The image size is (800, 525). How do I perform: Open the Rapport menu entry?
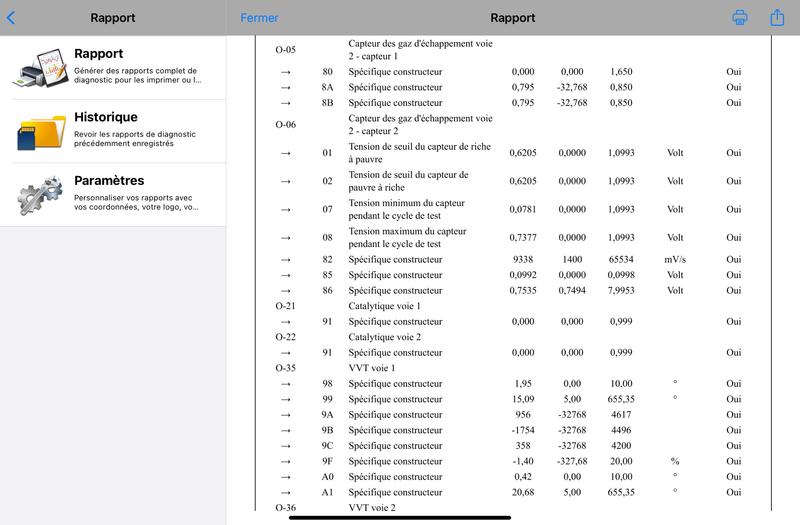click(113, 67)
